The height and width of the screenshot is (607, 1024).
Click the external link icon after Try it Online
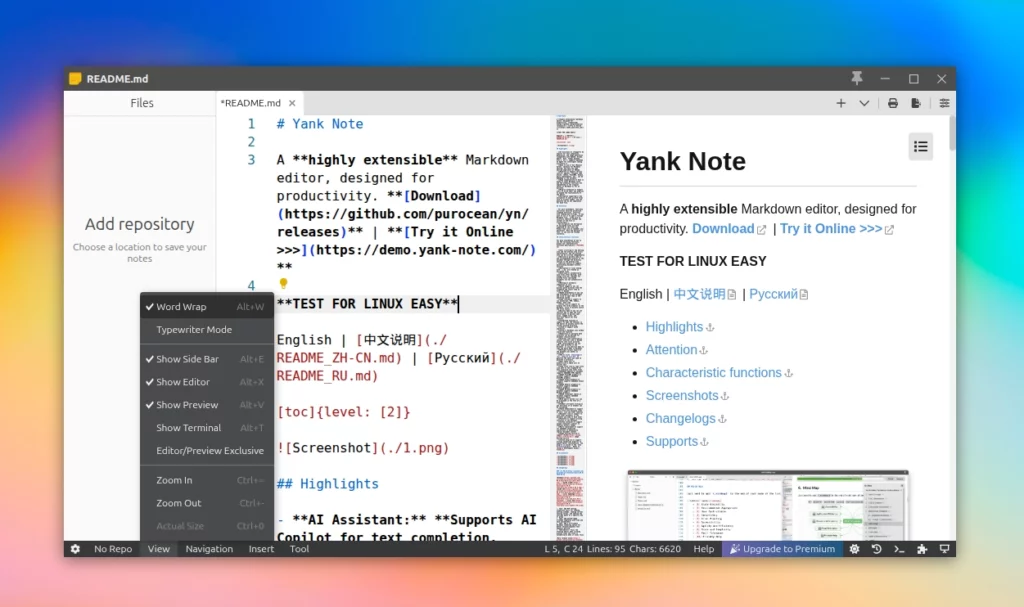click(889, 229)
